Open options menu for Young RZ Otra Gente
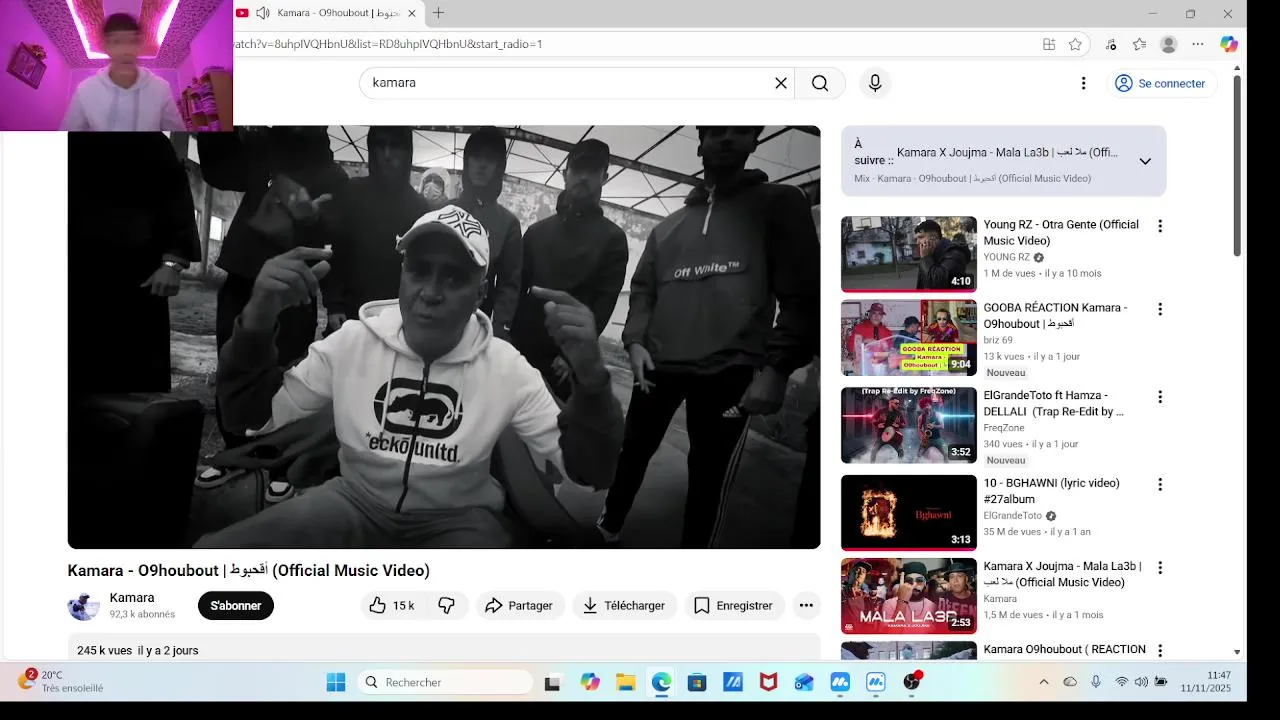The height and width of the screenshot is (720, 1280). point(1160,226)
